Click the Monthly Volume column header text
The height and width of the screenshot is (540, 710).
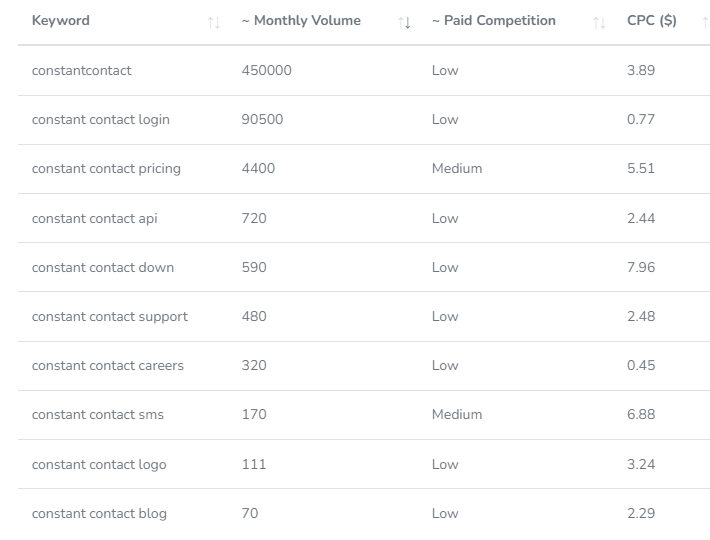(301, 20)
